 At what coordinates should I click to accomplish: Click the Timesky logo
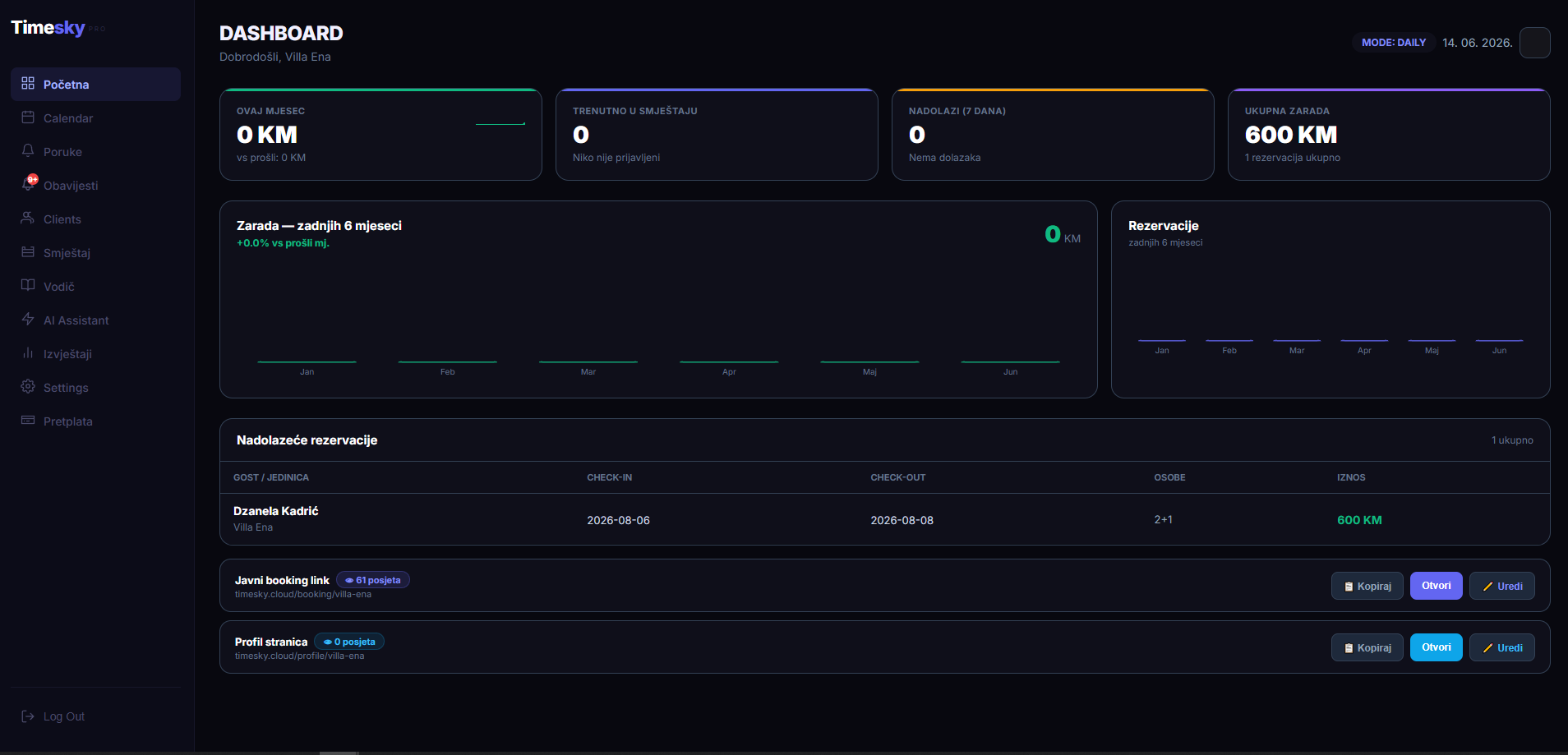(x=58, y=27)
